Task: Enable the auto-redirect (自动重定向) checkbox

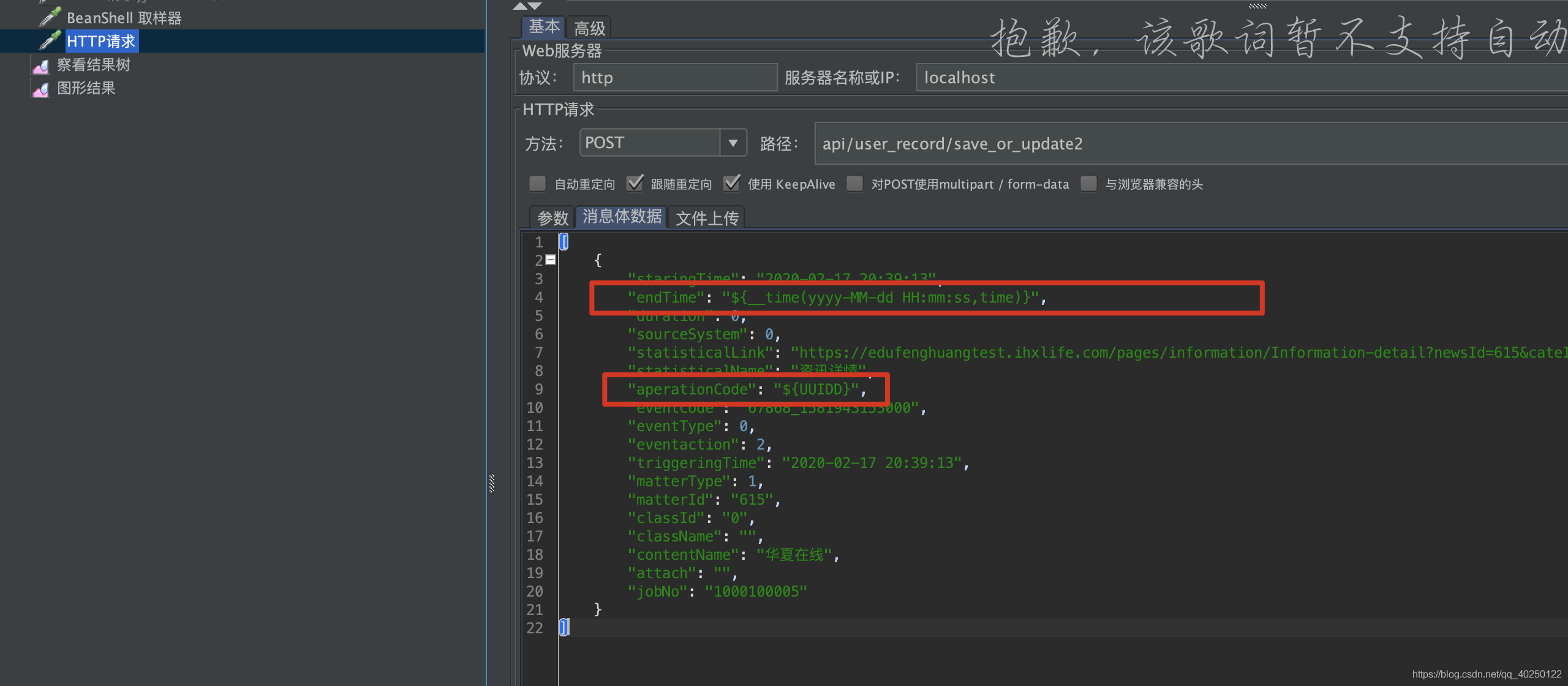Action: coord(538,184)
